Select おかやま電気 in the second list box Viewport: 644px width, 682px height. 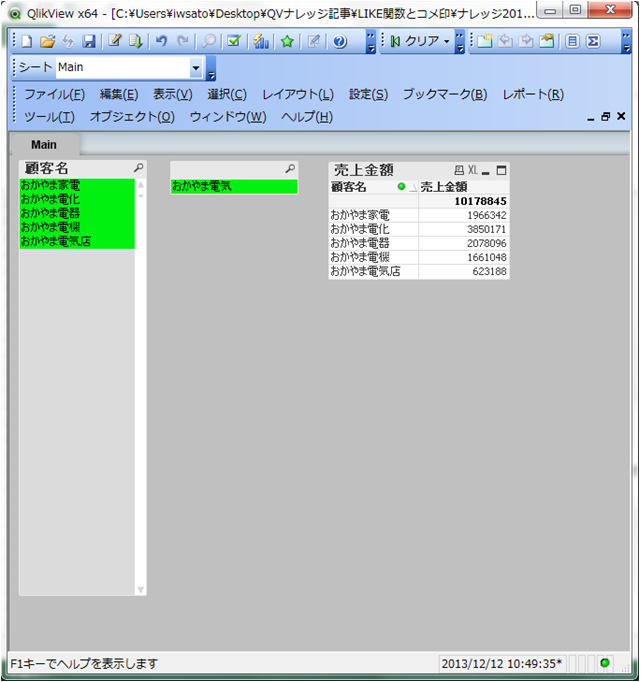point(234,187)
